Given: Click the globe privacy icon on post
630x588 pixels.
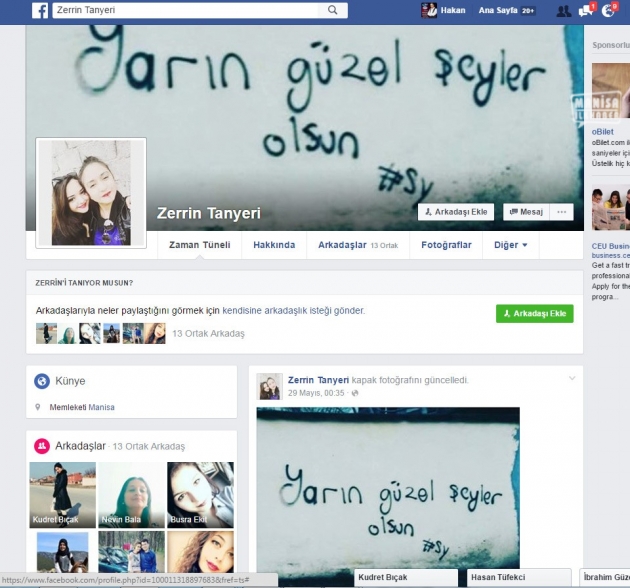Looking at the screenshot, I should point(355,393).
